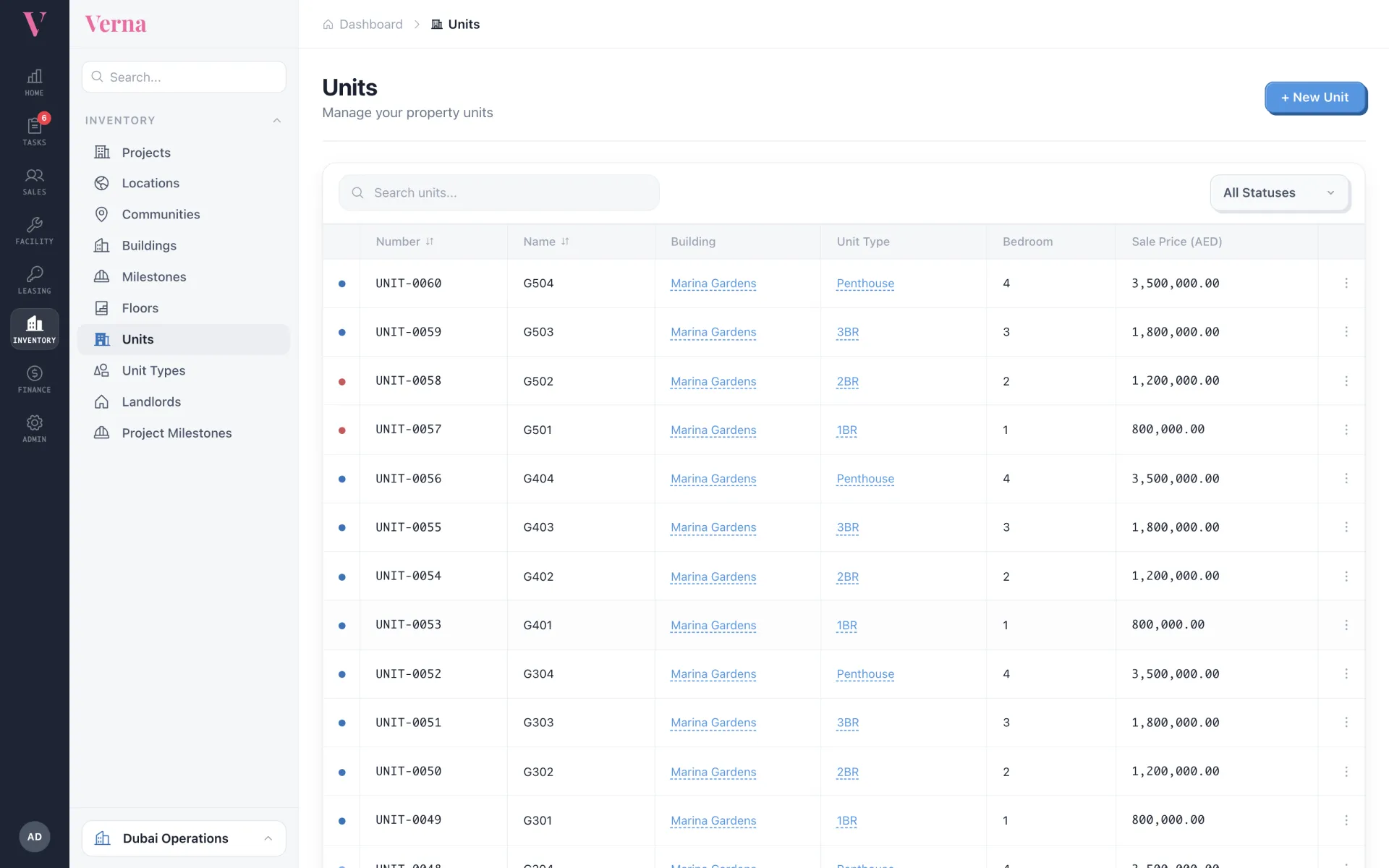This screenshot has width=1389, height=868.
Task: Open the Admin gear icon
Action: [34, 428]
